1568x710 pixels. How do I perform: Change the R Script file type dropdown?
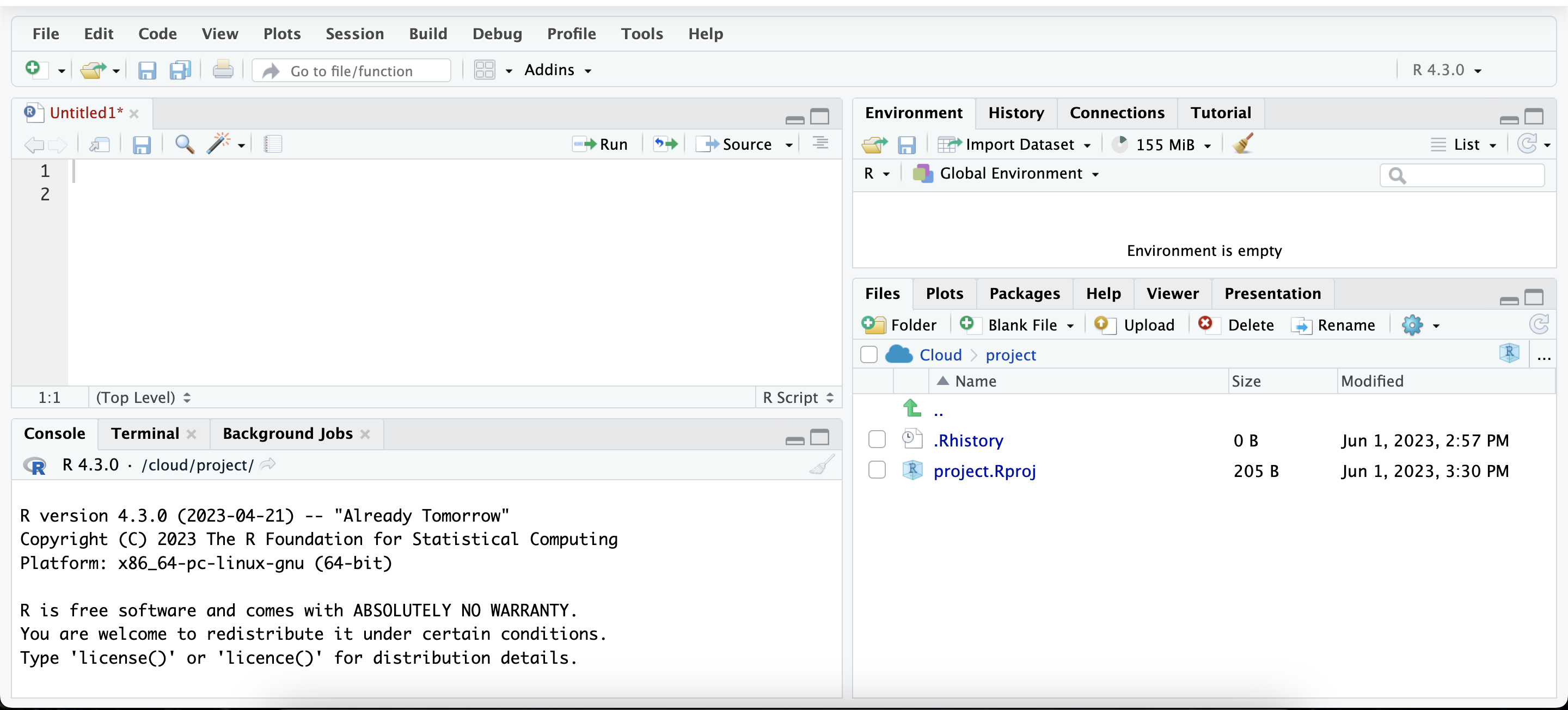pyautogui.click(x=798, y=397)
